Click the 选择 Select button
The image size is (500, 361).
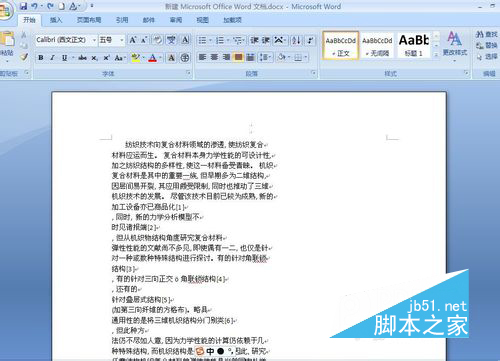[x=487, y=57]
